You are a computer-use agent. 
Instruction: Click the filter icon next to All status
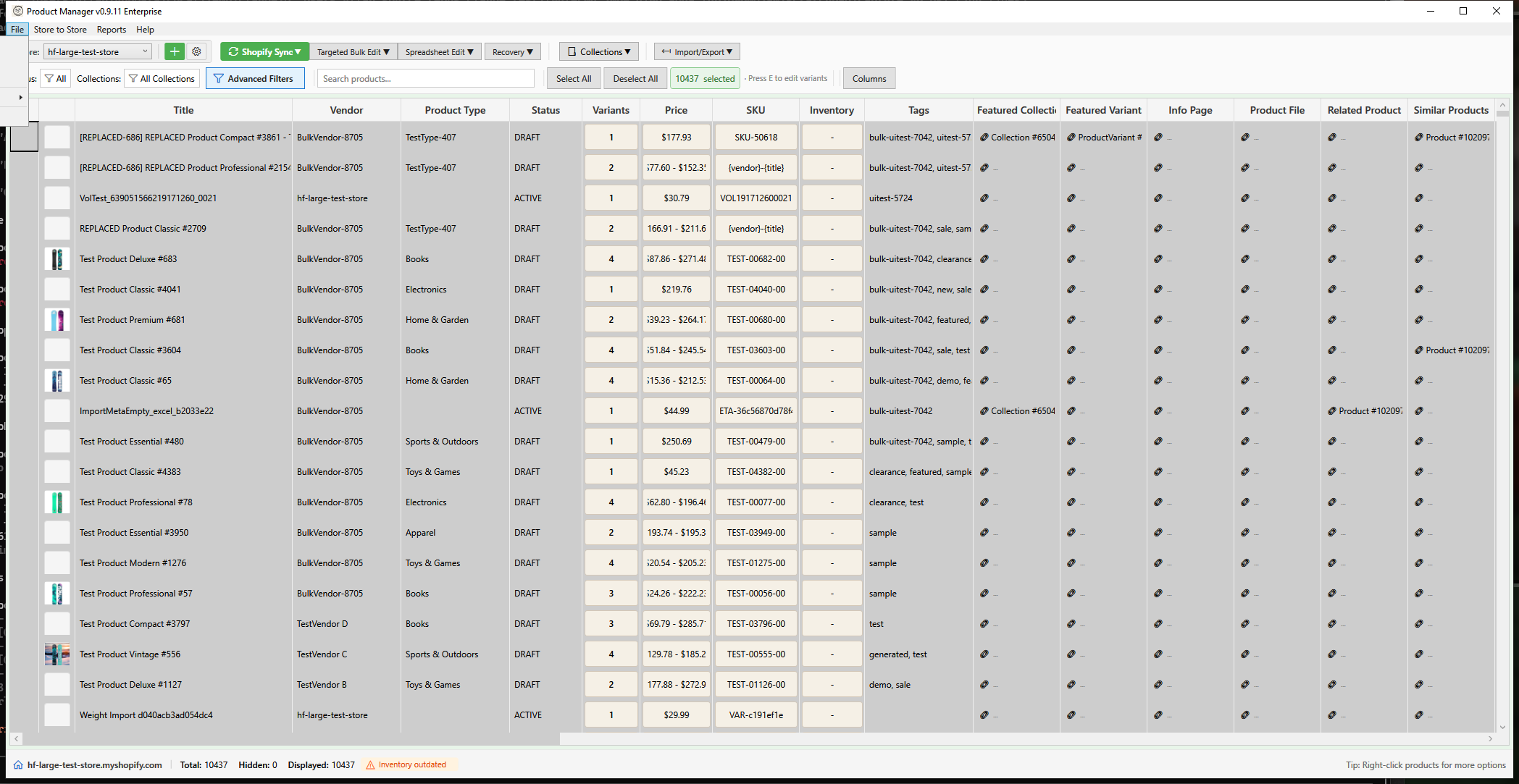(x=48, y=78)
